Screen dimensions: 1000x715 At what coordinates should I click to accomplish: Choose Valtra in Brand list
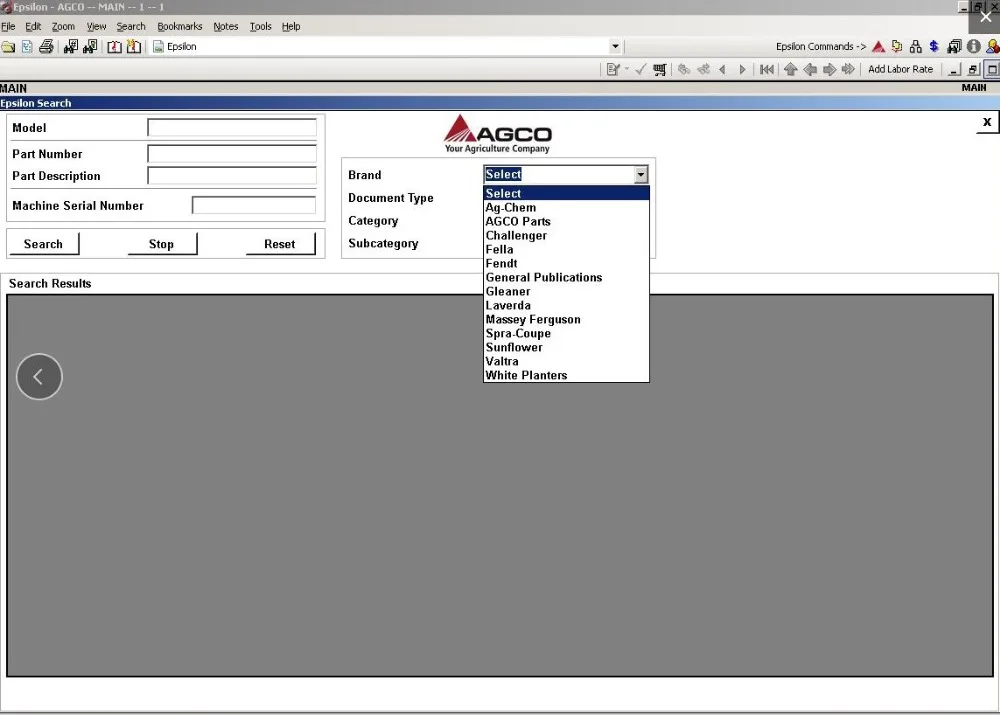tap(566, 362)
